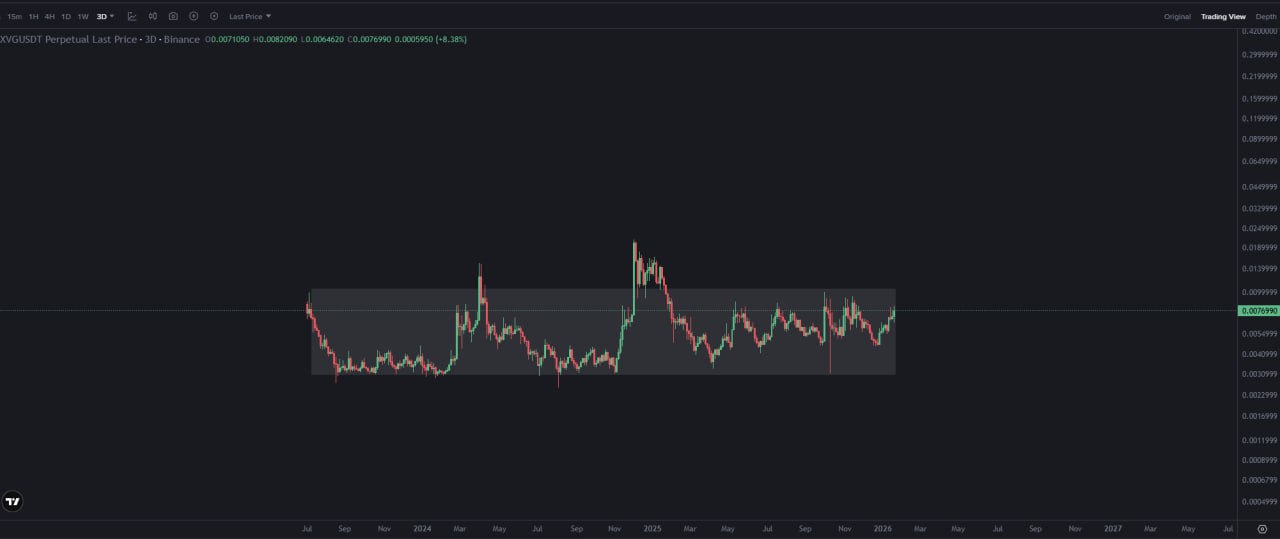Image resolution: width=1280 pixels, height=539 pixels.
Task: Switch to the Original chart tab
Action: 1177,16
